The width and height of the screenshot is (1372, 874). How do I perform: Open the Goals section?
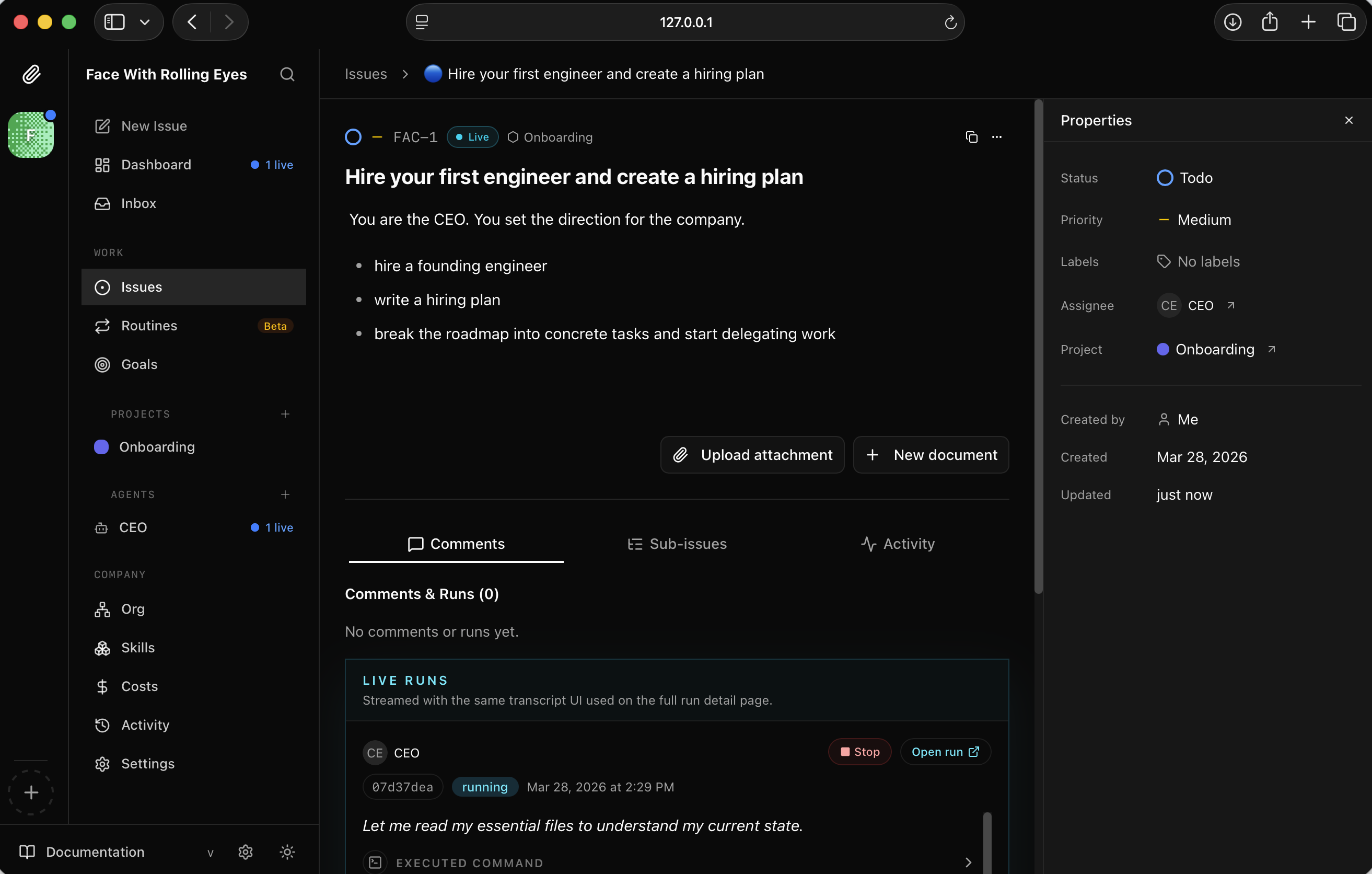coord(139,364)
